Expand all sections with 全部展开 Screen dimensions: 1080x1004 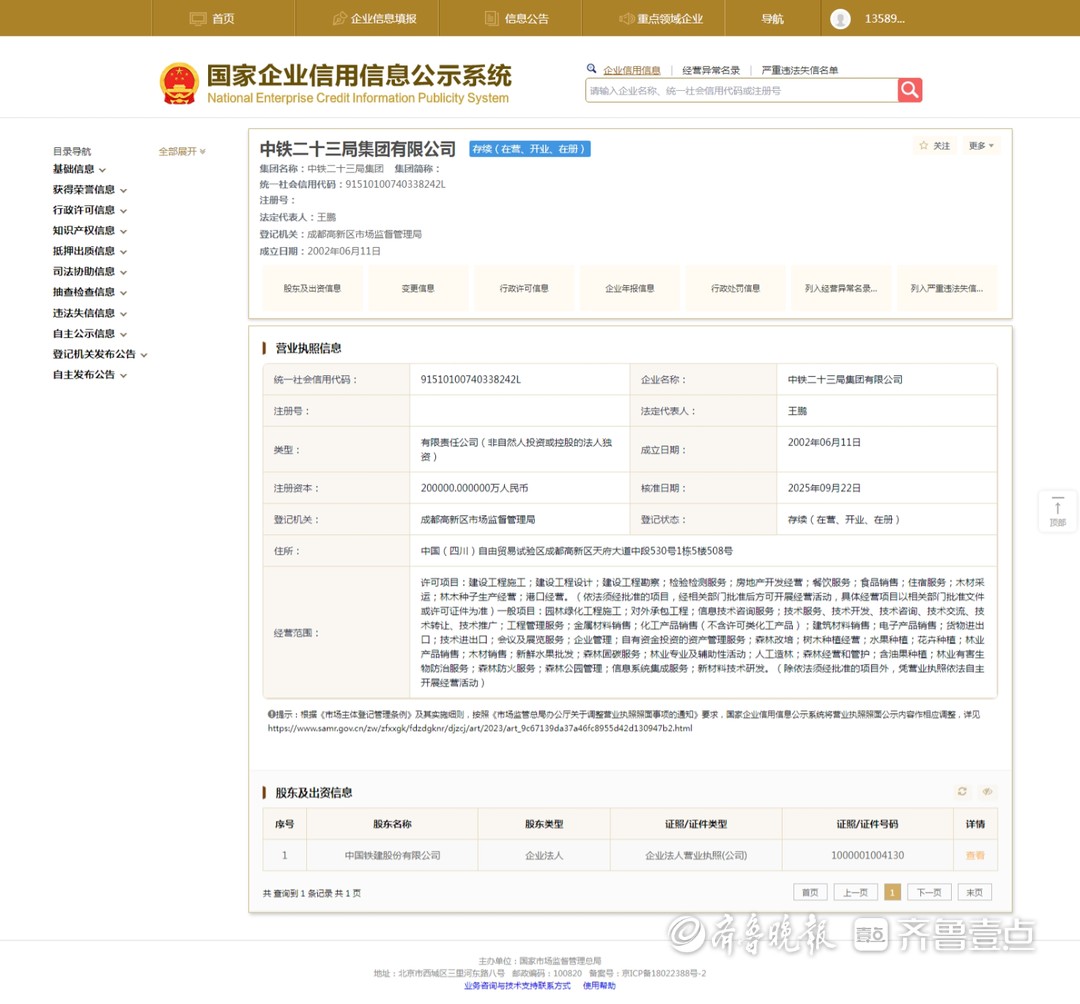[x=182, y=151]
